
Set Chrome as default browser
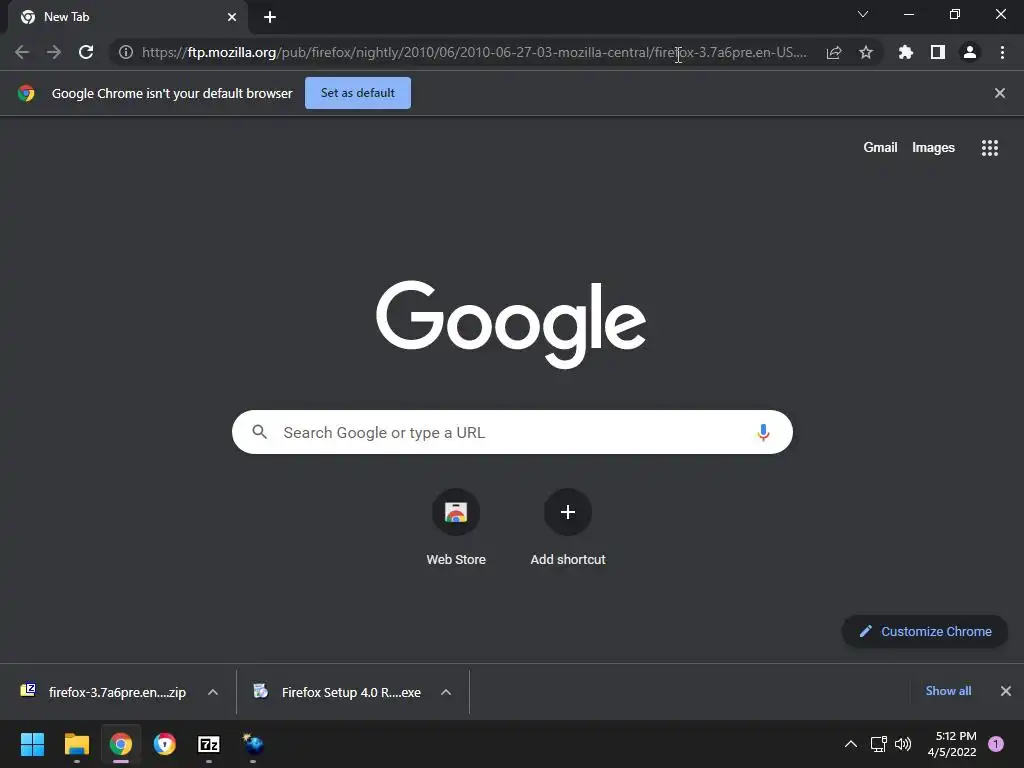pyautogui.click(x=358, y=93)
